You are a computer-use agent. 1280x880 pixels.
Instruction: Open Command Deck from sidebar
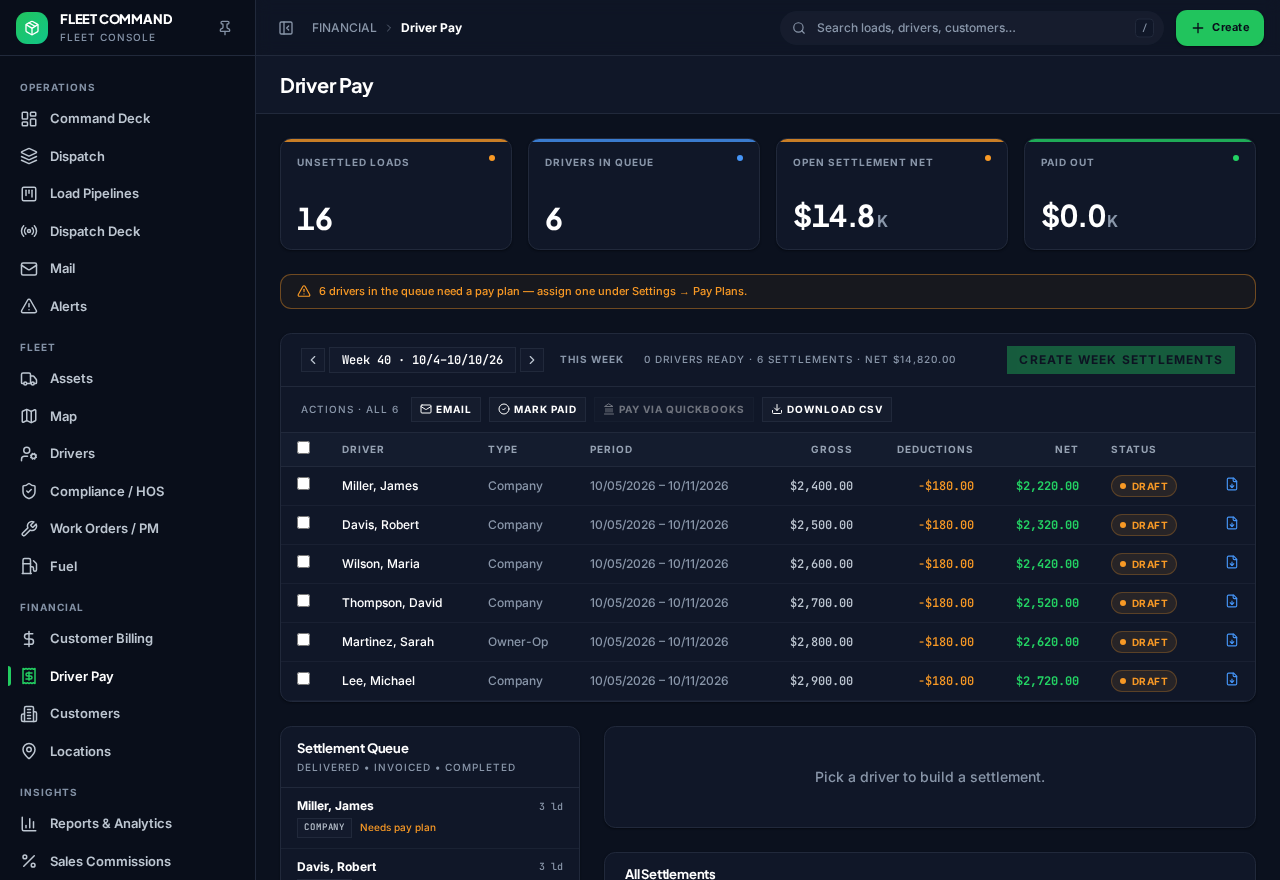(128, 118)
